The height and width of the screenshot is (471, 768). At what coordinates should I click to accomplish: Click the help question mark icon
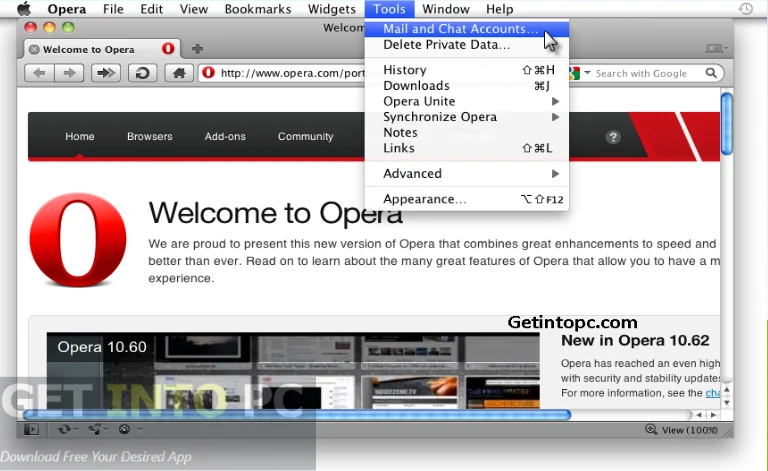click(x=613, y=137)
